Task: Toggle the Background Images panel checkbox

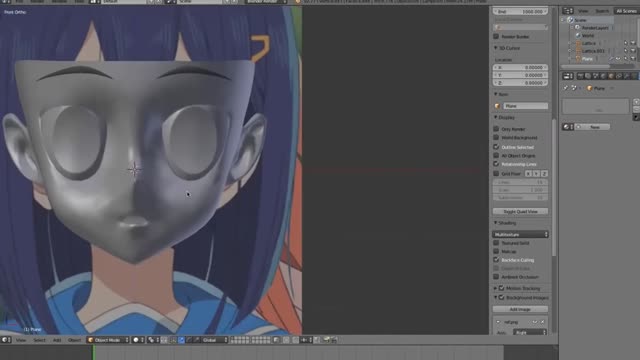Action: tap(502, 298)
